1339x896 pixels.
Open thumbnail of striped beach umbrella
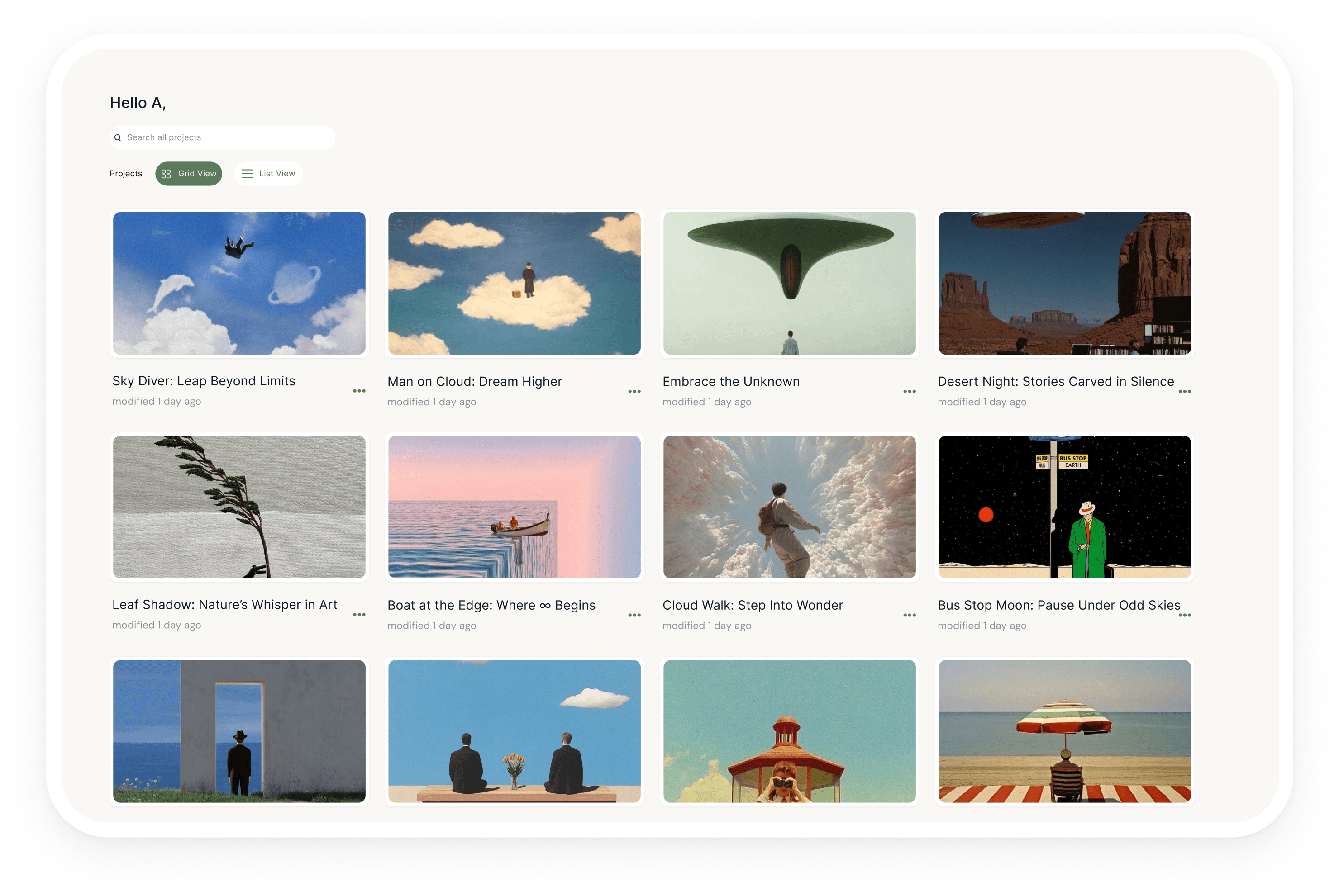pos(1065,731)
